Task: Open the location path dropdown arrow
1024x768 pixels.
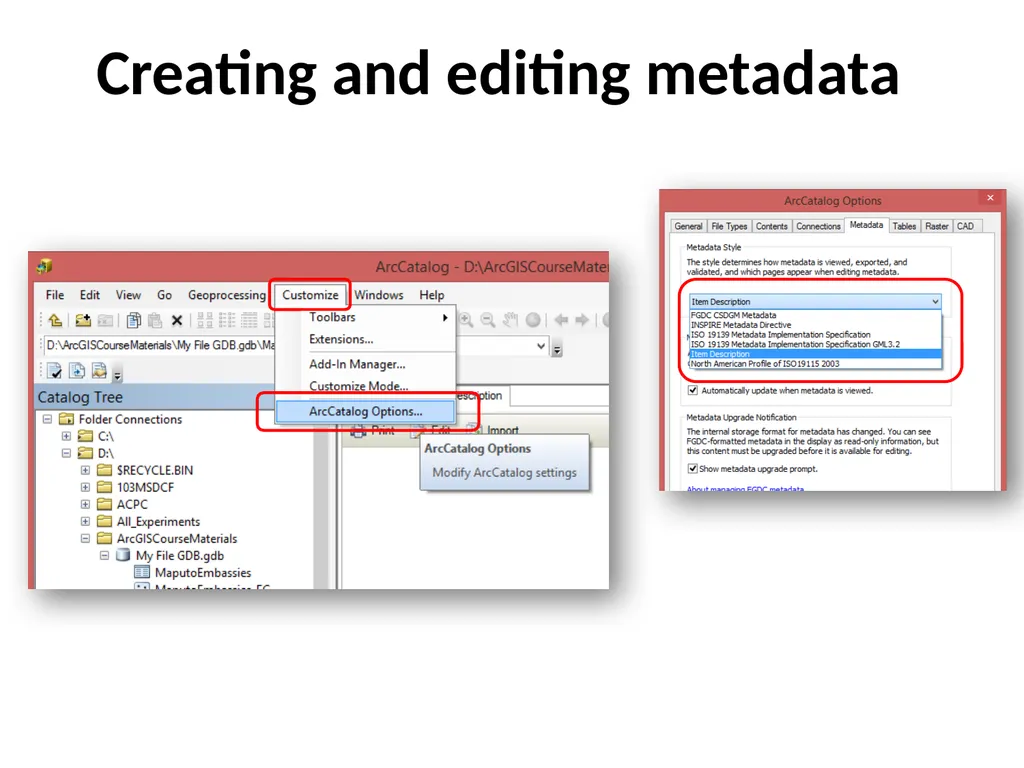Action: pyautogui.click(x=541, y=345)
